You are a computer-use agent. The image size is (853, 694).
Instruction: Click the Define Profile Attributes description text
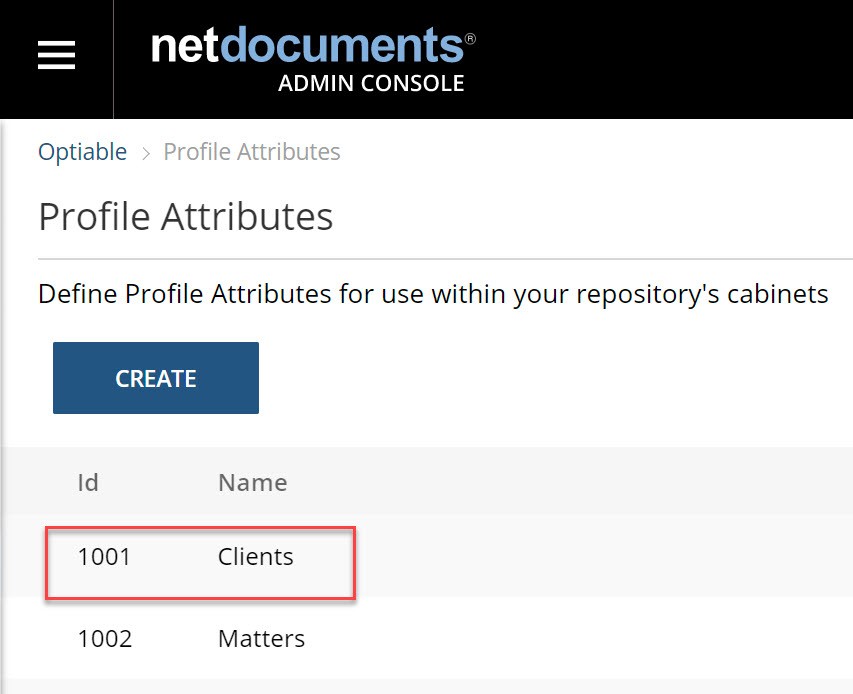click(433, 294)
